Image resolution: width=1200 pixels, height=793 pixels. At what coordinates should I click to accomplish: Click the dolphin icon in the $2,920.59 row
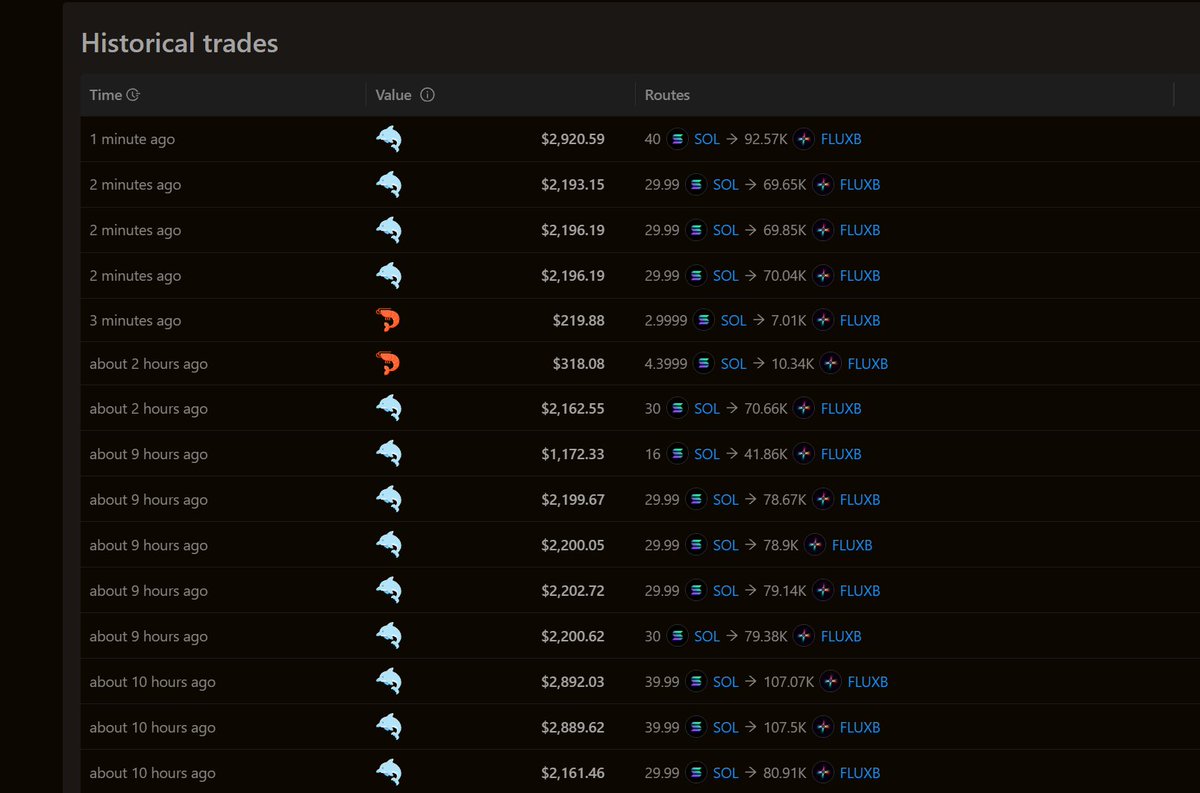[x=388, y=139]
